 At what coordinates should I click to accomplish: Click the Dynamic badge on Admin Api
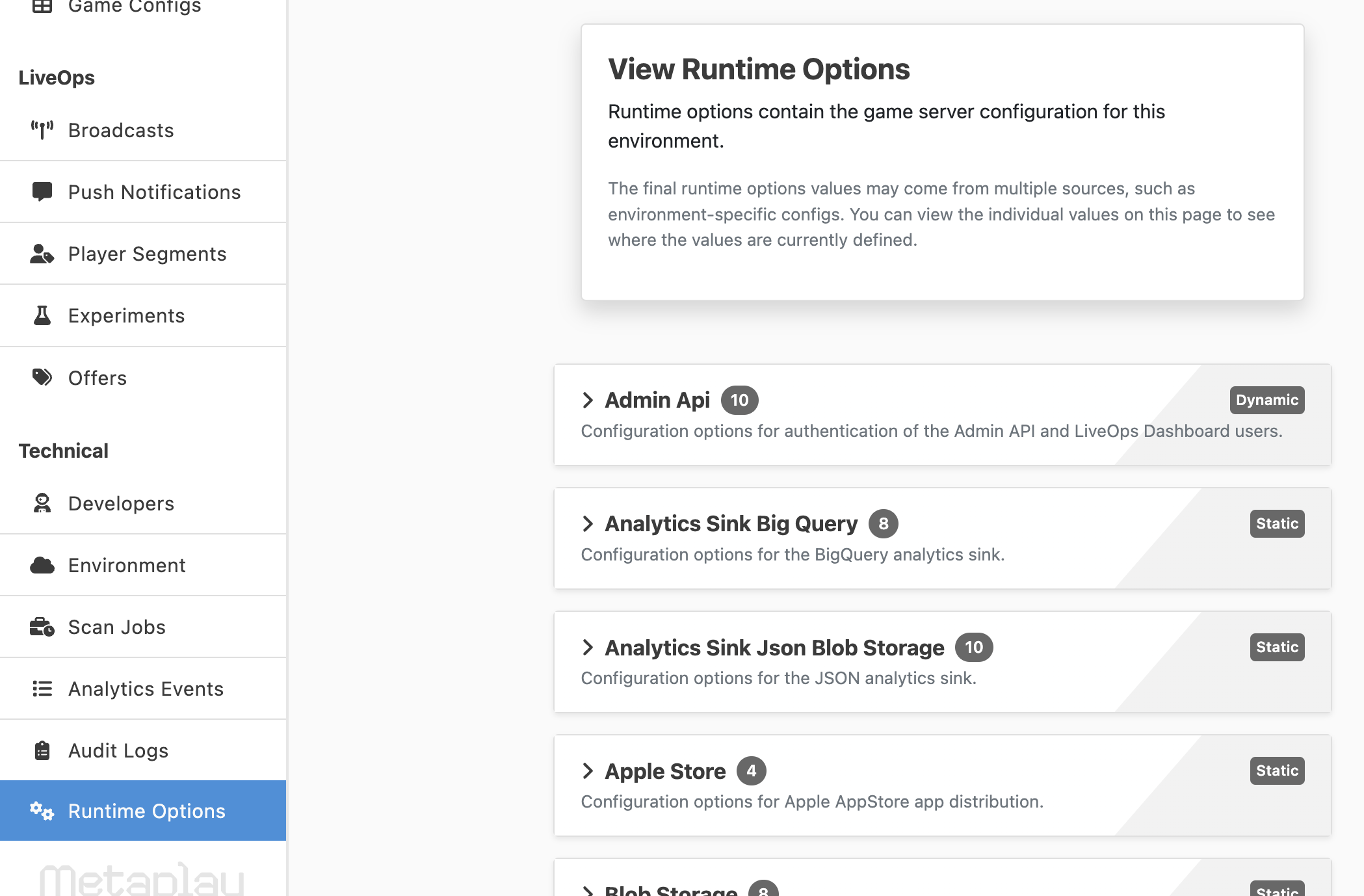1266,399
